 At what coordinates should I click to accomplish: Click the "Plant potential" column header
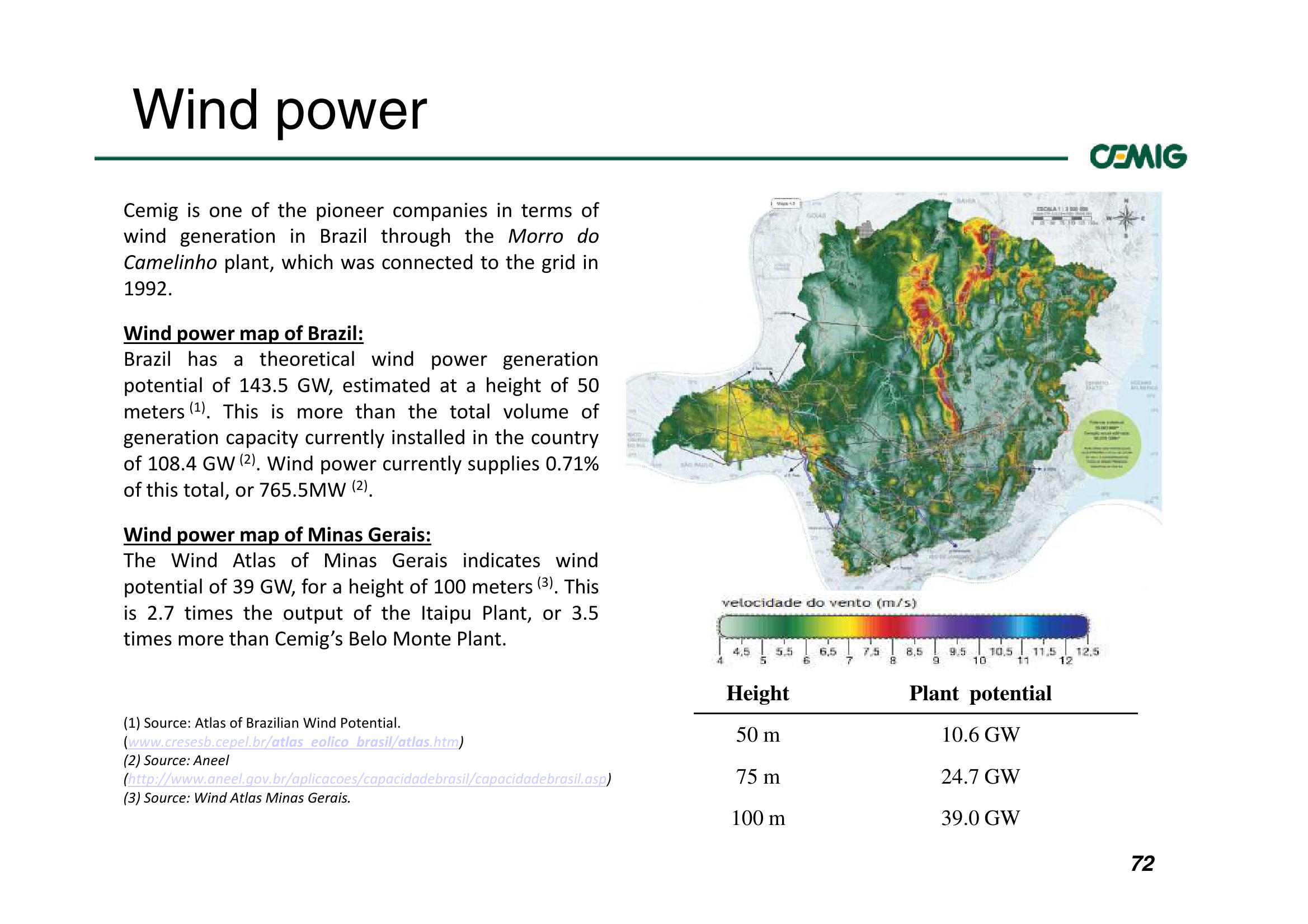980,694
